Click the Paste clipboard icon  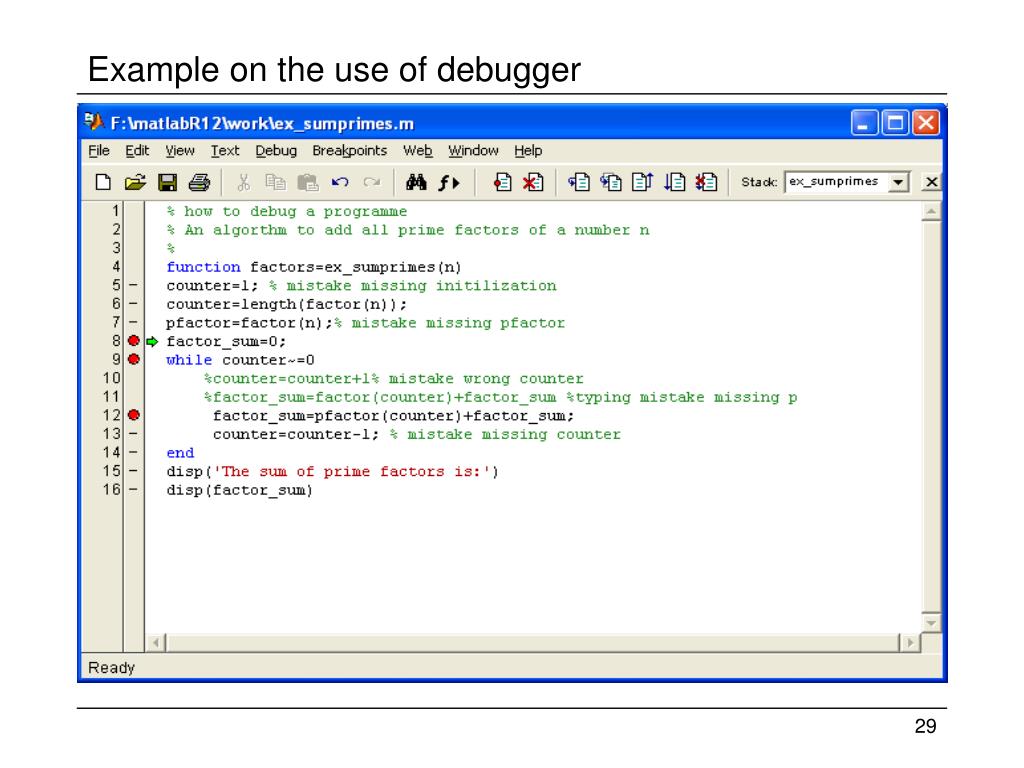click(x=308, y=182)
